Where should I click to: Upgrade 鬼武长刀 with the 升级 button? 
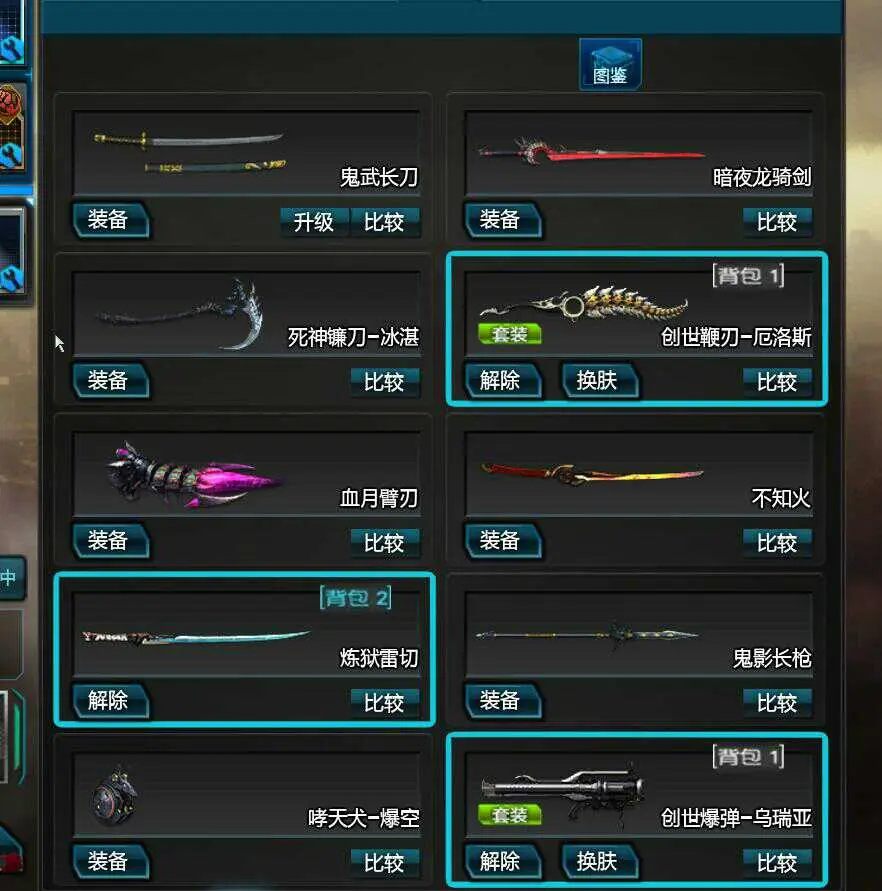tap(314, 222)
